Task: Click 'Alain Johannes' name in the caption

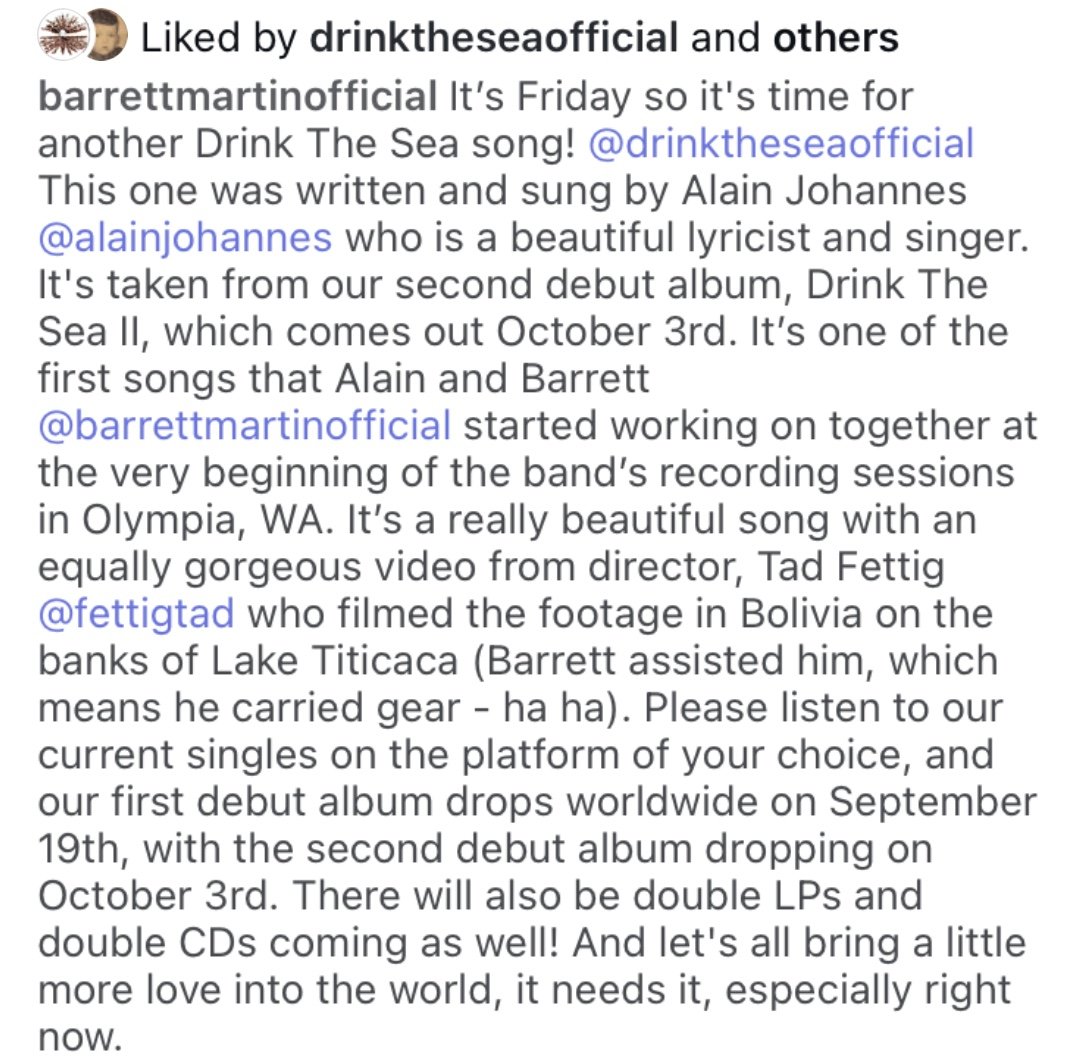Action: 824,190
